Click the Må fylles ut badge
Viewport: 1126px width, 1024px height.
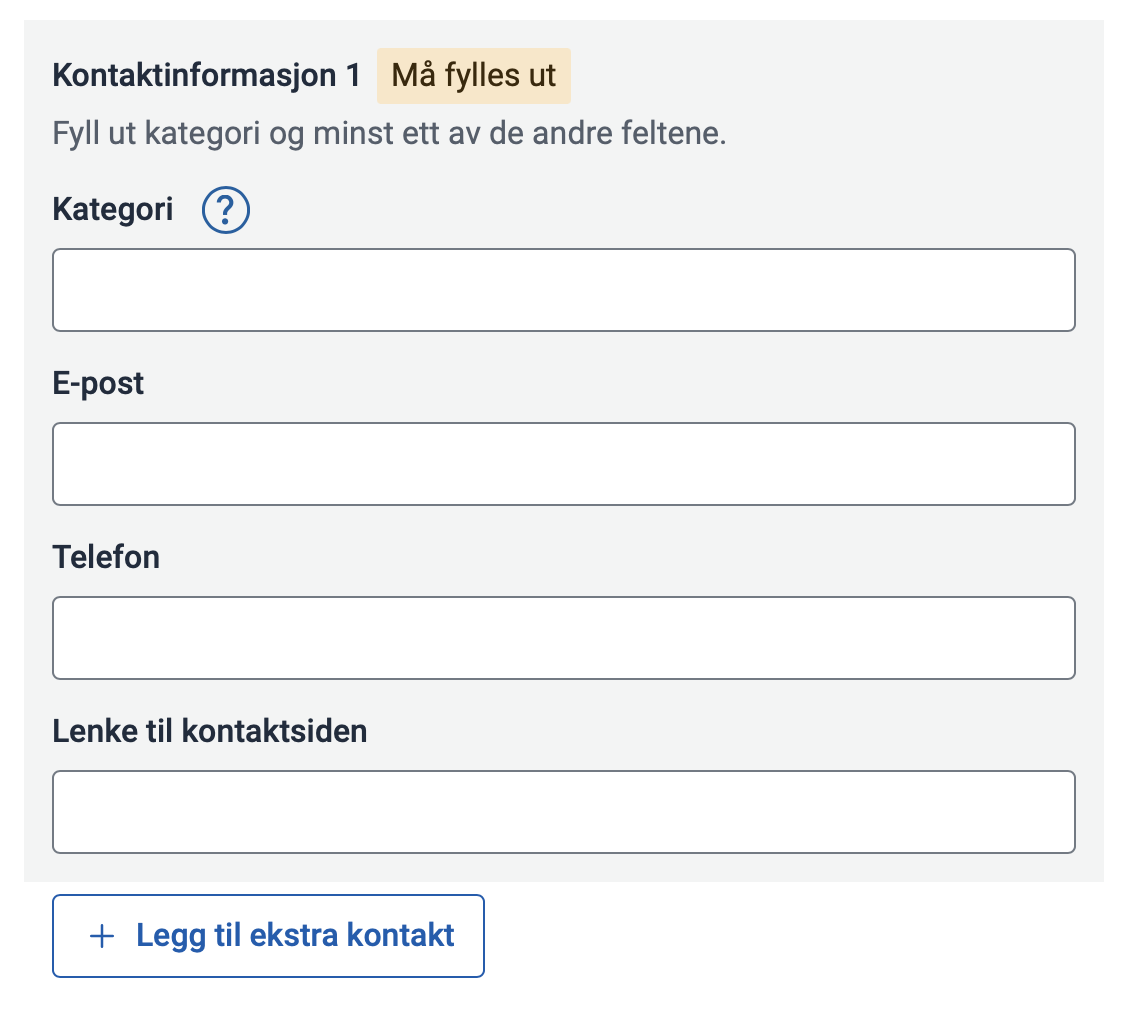(473, 76)
